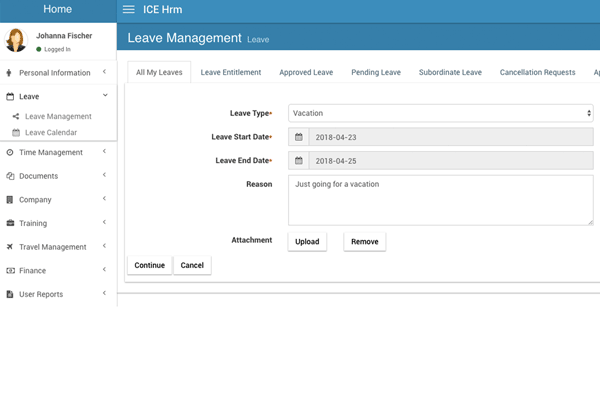Image resolution: width=600 pixels, height=400 pixels.
Task: Open the Leave Type dropdown
Action: [x=441, y=113]
